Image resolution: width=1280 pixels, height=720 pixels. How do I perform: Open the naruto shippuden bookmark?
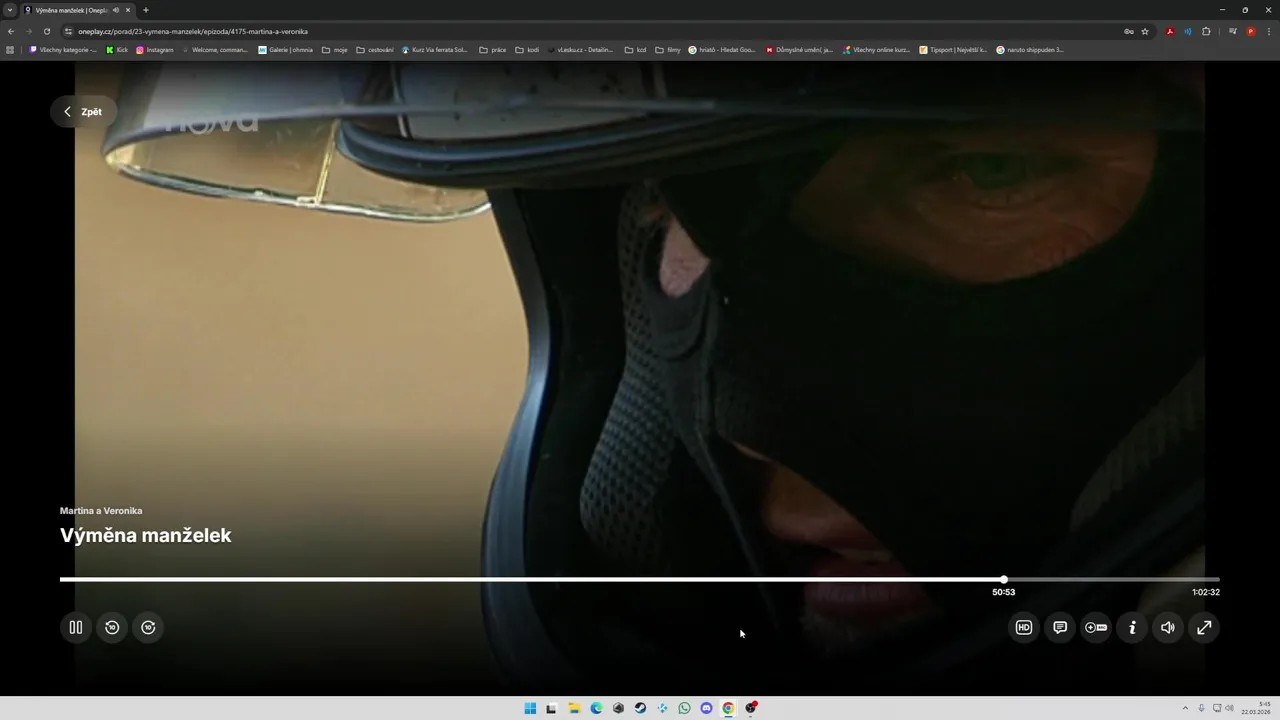(1030, 49)
